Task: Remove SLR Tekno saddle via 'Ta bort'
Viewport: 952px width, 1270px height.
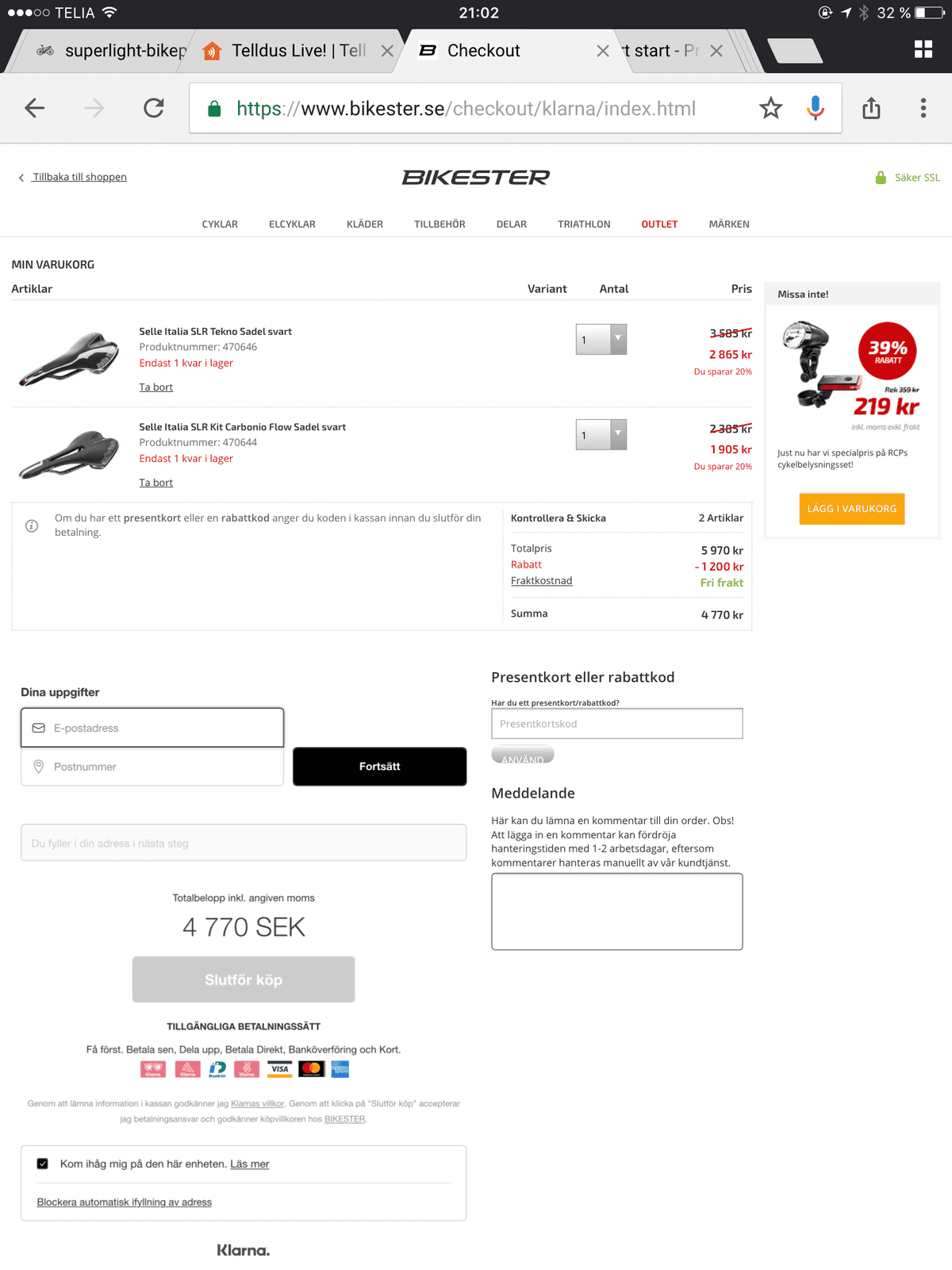Action: [x=156, y=387]
